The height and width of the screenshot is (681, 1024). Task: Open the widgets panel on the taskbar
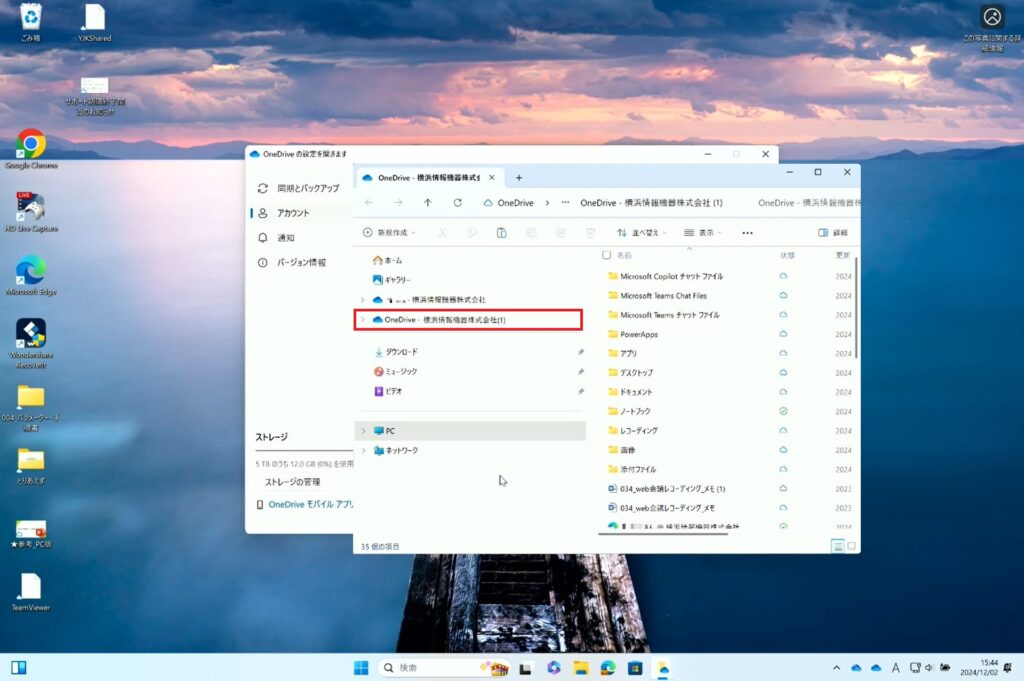point(19,667)
